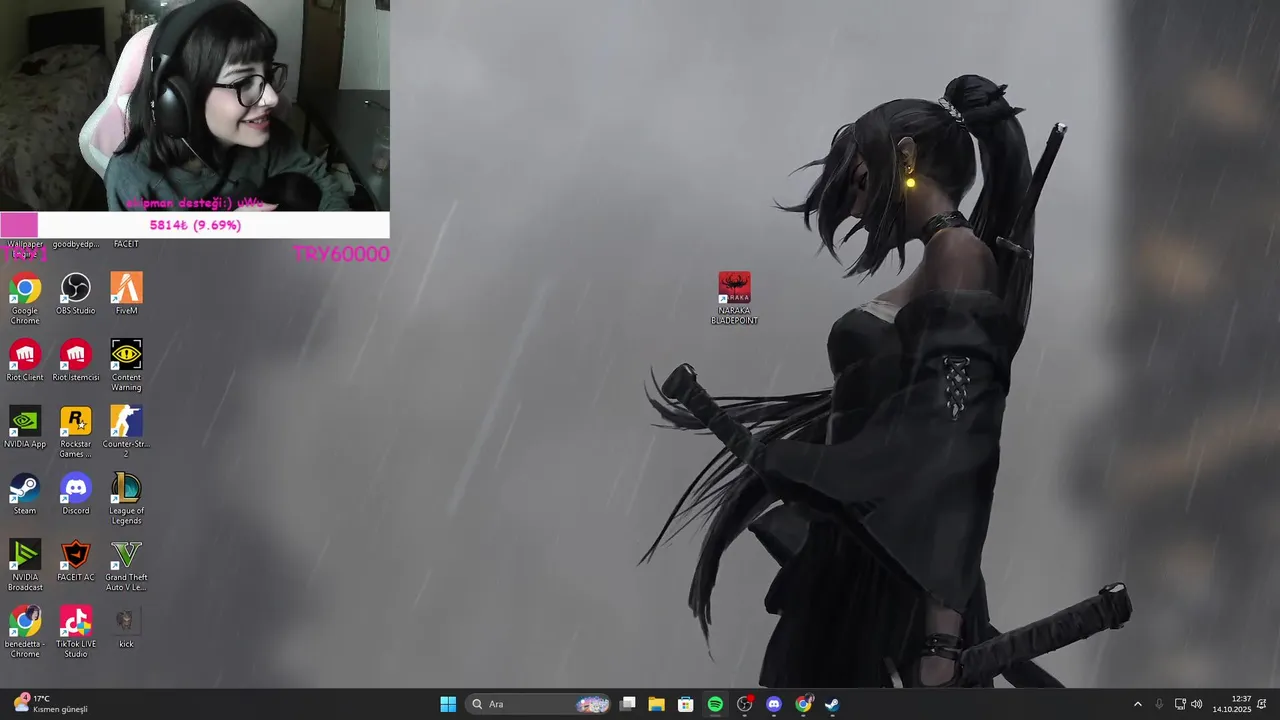1280x720 pixels.
Task: Open the clock showing 12:37
Action: (1232, 704)
